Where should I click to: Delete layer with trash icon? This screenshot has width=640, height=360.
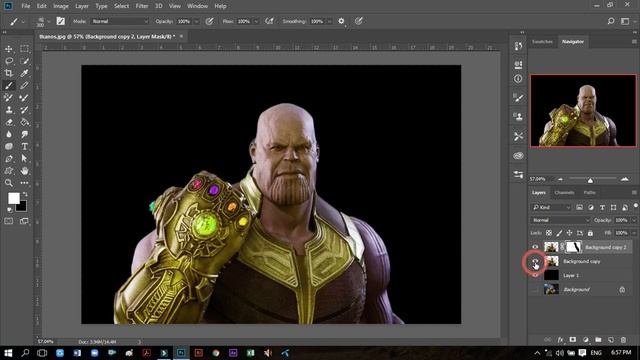pos(623,340)
